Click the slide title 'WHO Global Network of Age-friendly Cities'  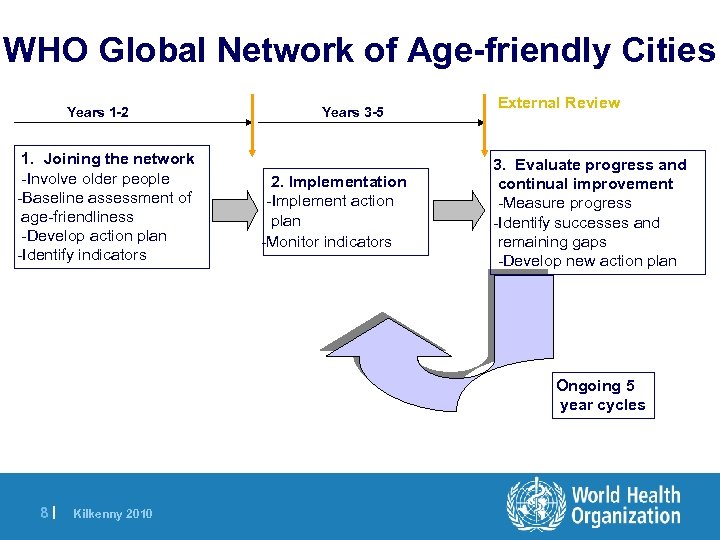(359, 50)
